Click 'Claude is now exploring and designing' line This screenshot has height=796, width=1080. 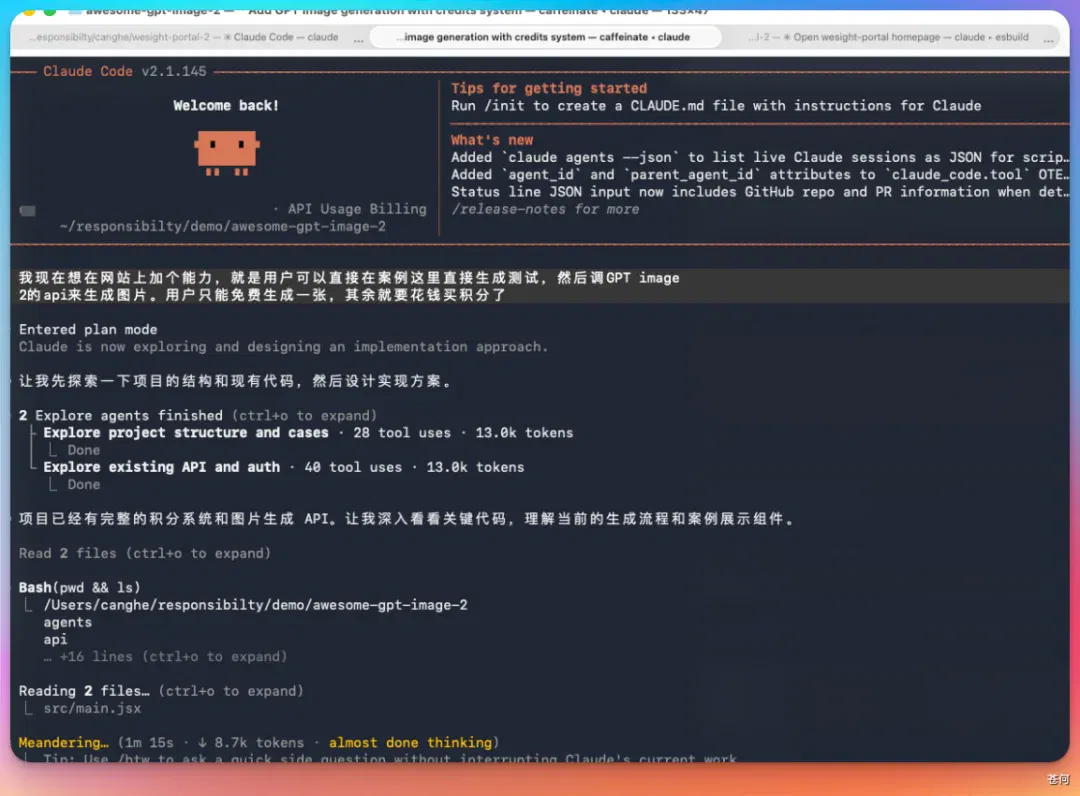(283, 346)
